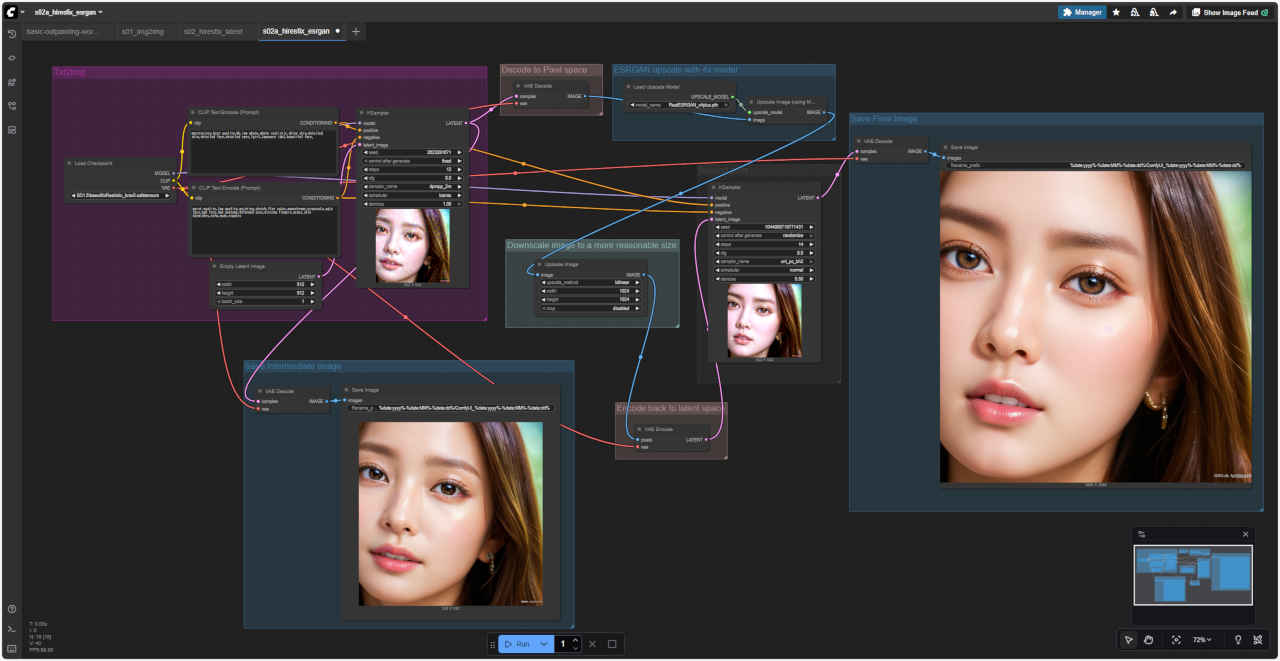This screenshot has height=661, width=1280.
Task: Toggle Show Image Feed
Action: 1223,12
